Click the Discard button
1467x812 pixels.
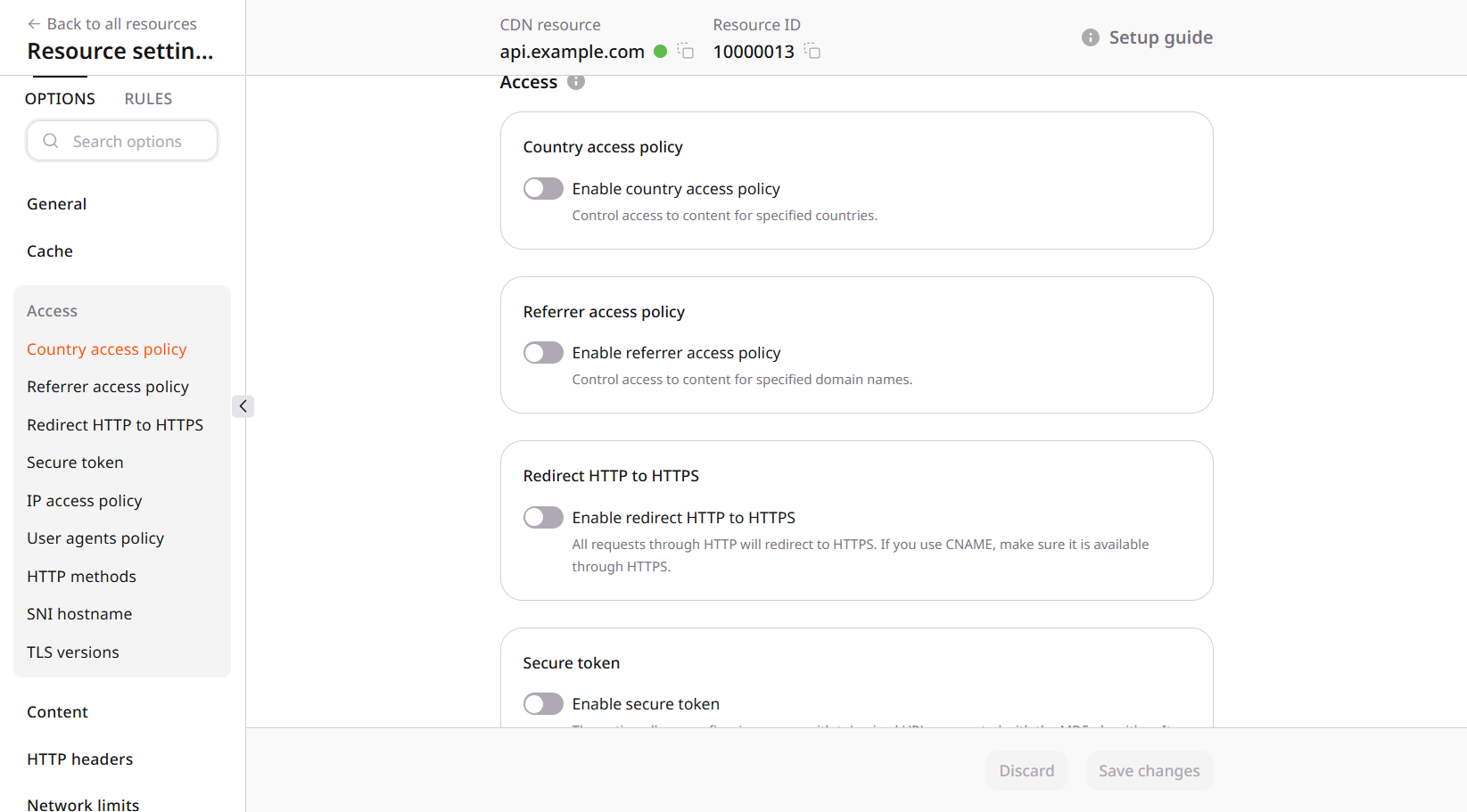[x=1026, y=771]
